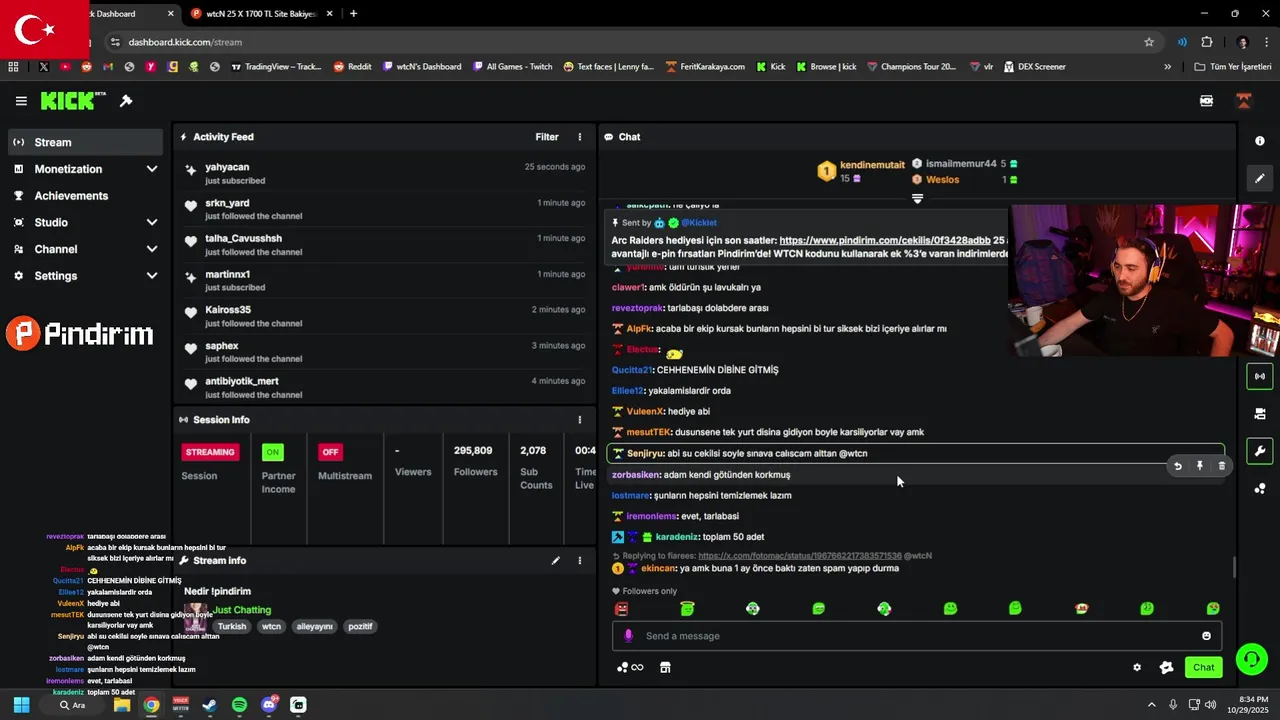Screen dimensions: 1280x720
Task: Click the aileyayını stream tag
Action: click(314, 627)
